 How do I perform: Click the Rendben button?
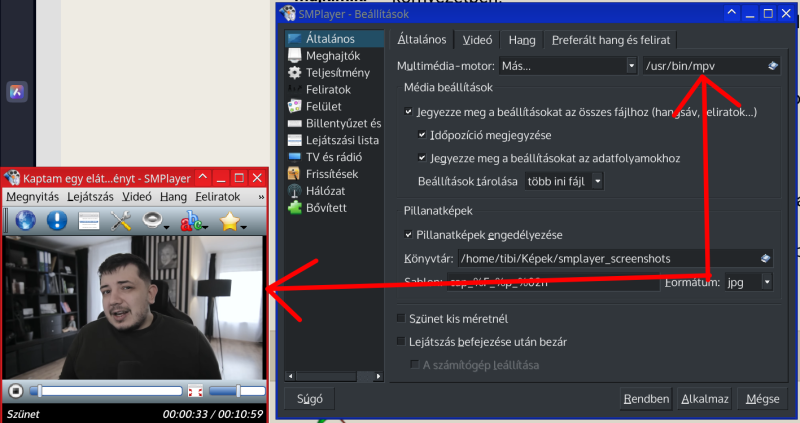click(646, 399)
